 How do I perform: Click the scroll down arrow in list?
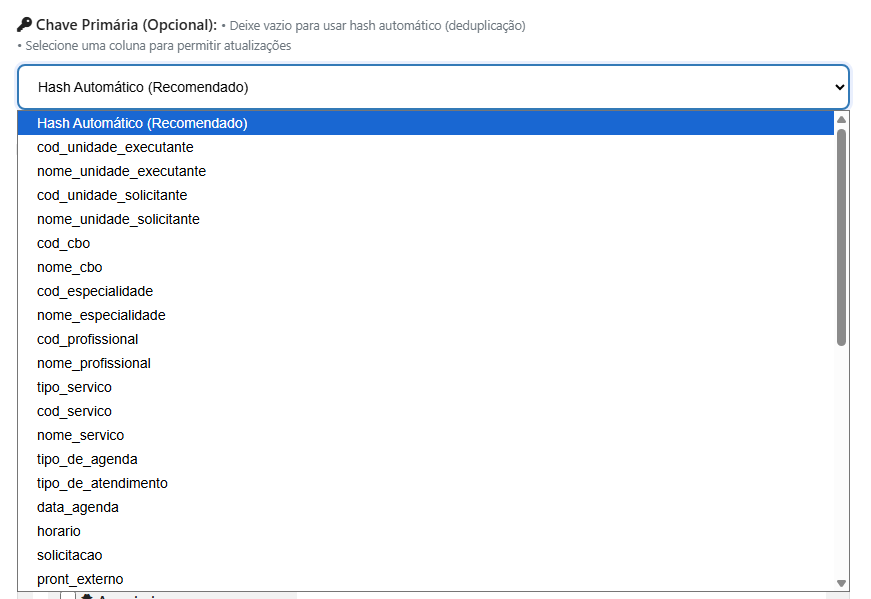tap(841, 583)
